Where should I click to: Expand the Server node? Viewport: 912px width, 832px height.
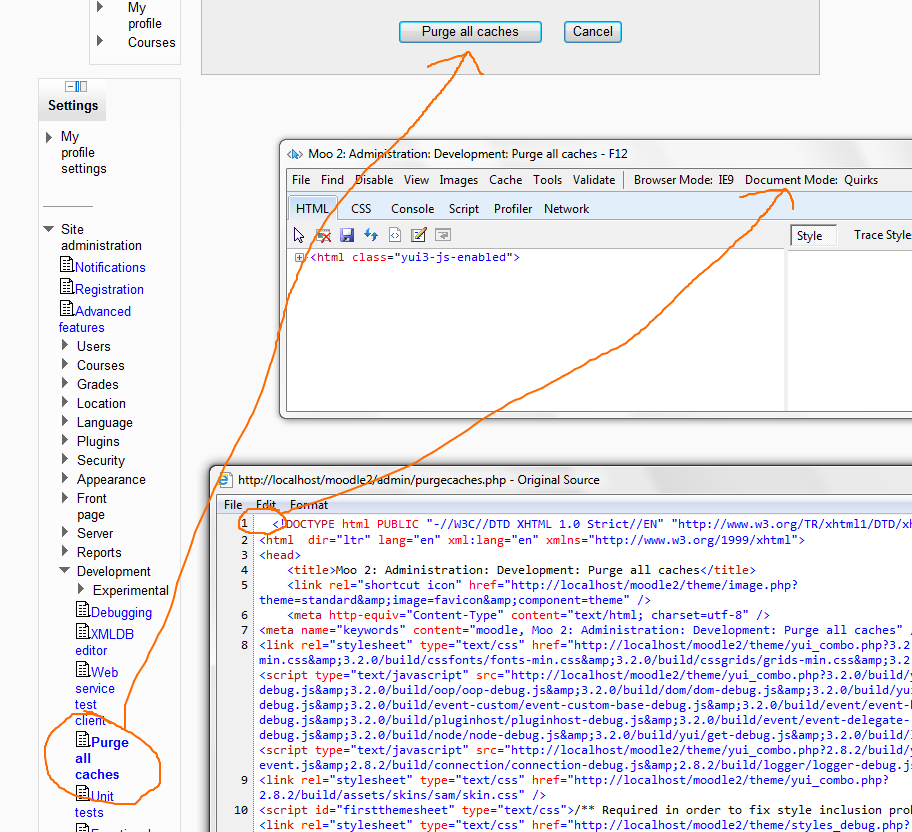click(65, 532)
